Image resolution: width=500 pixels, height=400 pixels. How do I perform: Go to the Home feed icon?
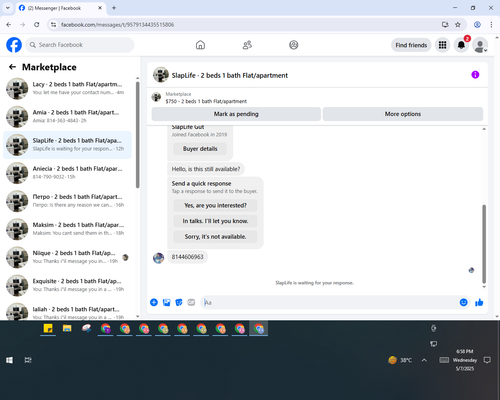200,45
